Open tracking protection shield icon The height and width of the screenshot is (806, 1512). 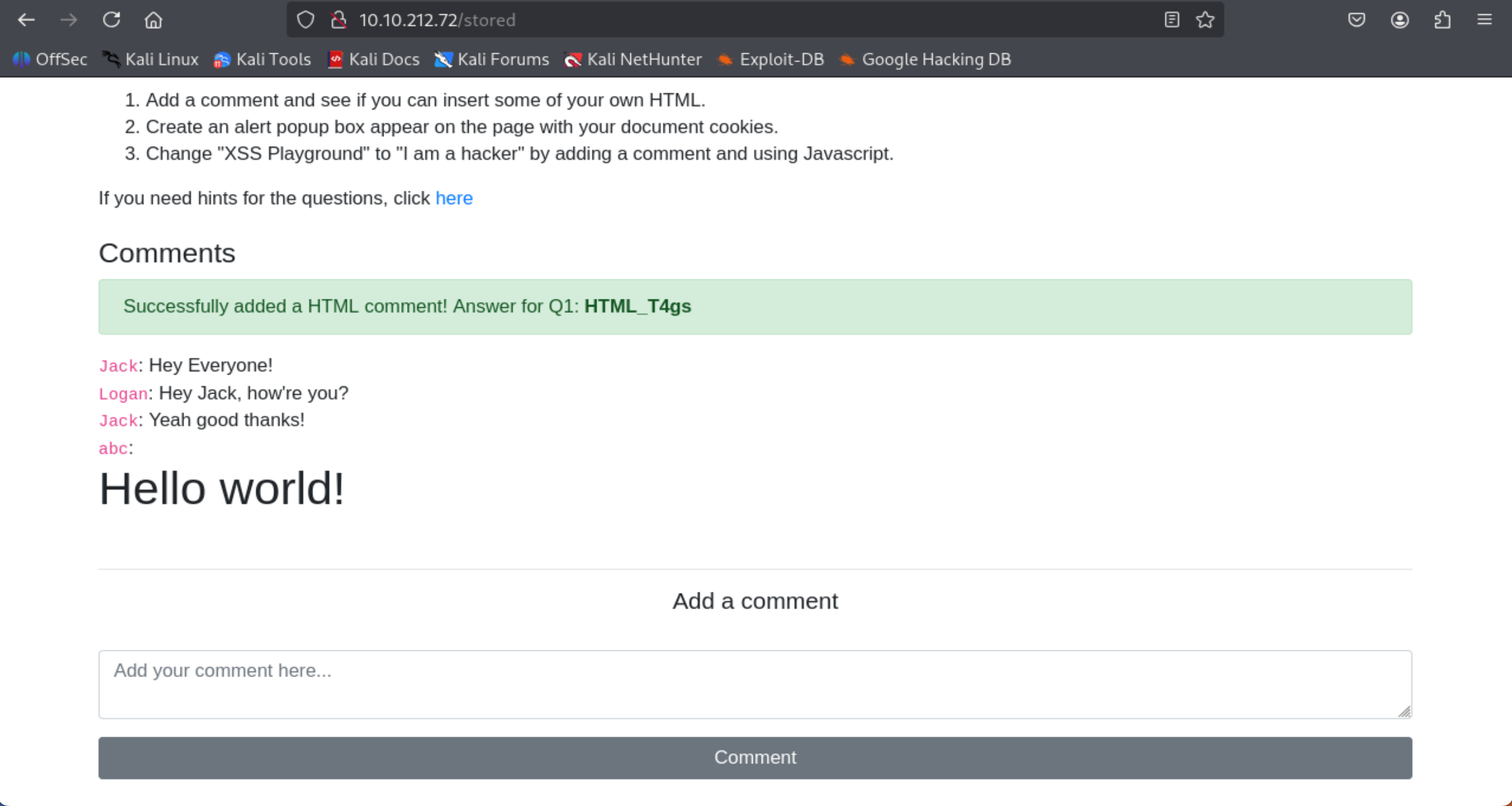(x=305, y=20)
